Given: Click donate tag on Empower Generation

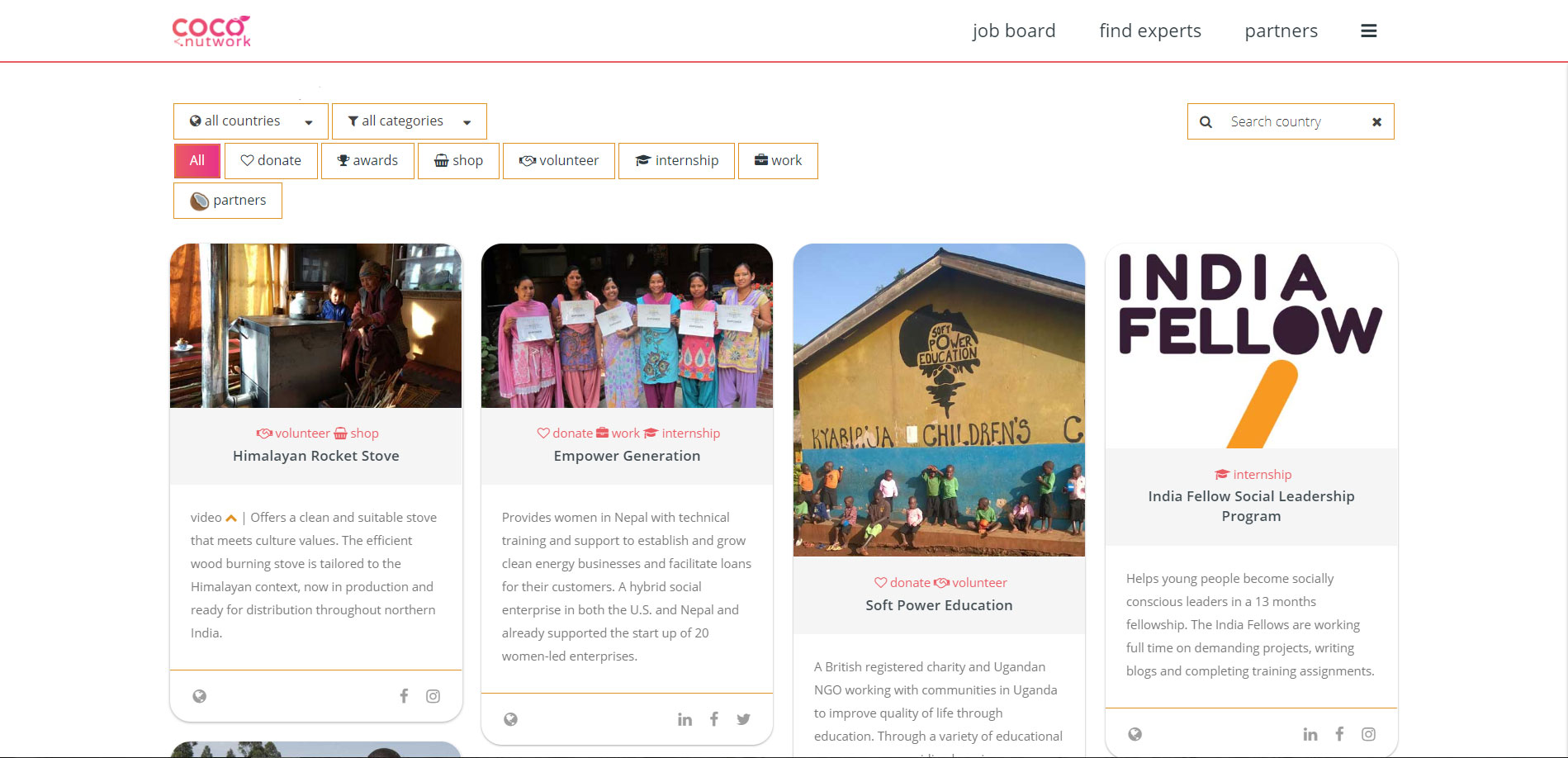Looking at the screenshot, I should click(x=565, y=433).
